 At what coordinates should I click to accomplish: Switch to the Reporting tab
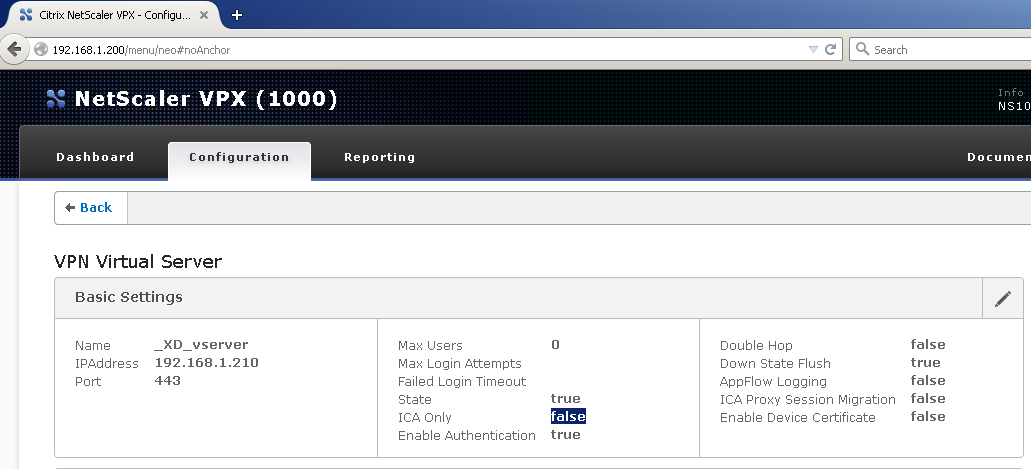coord(379,157)
